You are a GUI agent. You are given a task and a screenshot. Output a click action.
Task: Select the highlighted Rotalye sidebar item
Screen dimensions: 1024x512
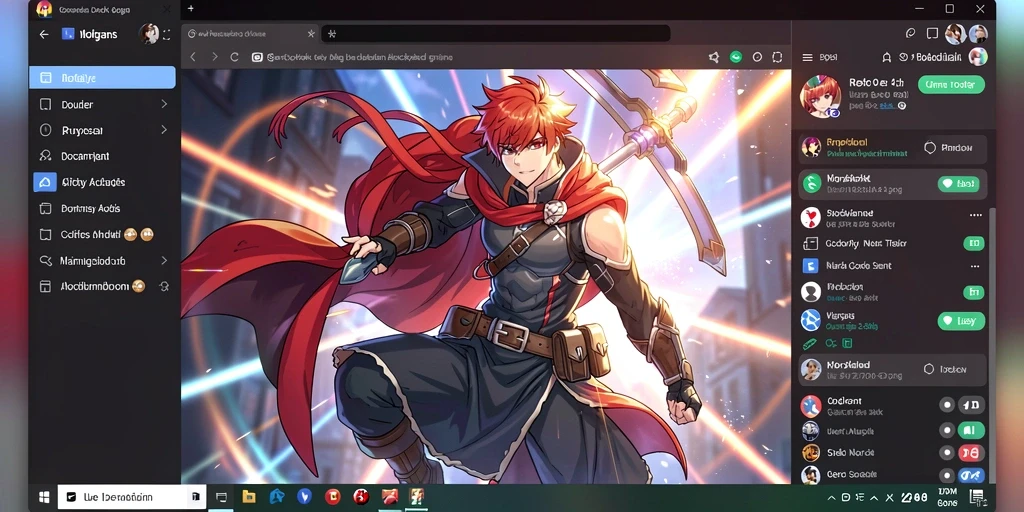[x=103, y=78]
